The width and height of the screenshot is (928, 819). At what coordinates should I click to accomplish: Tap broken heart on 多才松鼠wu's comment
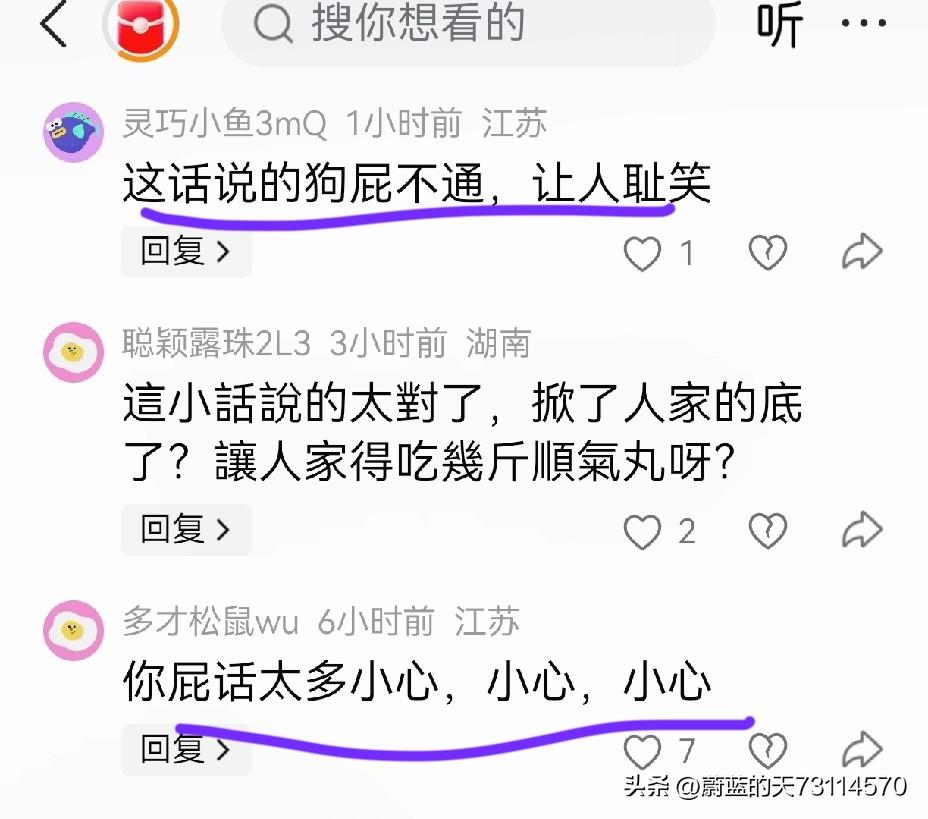[x=768, y=750]
